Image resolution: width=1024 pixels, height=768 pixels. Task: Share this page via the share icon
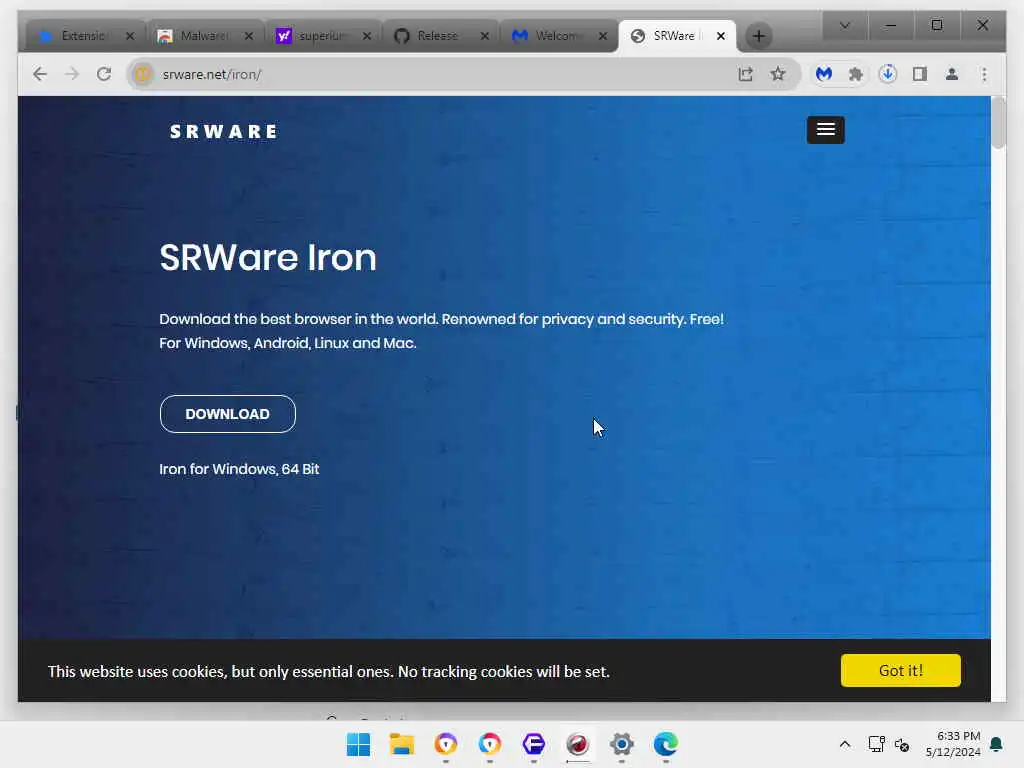coord(745,74)
